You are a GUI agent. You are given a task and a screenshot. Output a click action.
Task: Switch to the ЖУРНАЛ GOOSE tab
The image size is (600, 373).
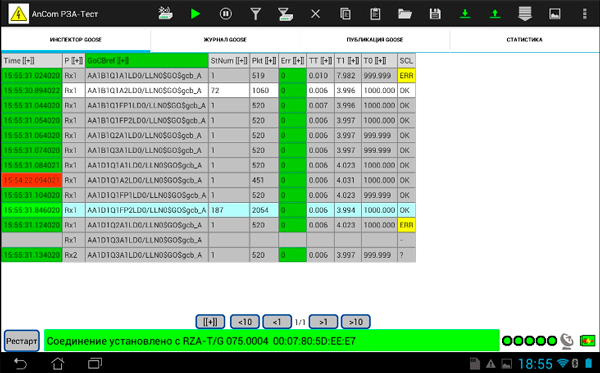tap(225, 40)
